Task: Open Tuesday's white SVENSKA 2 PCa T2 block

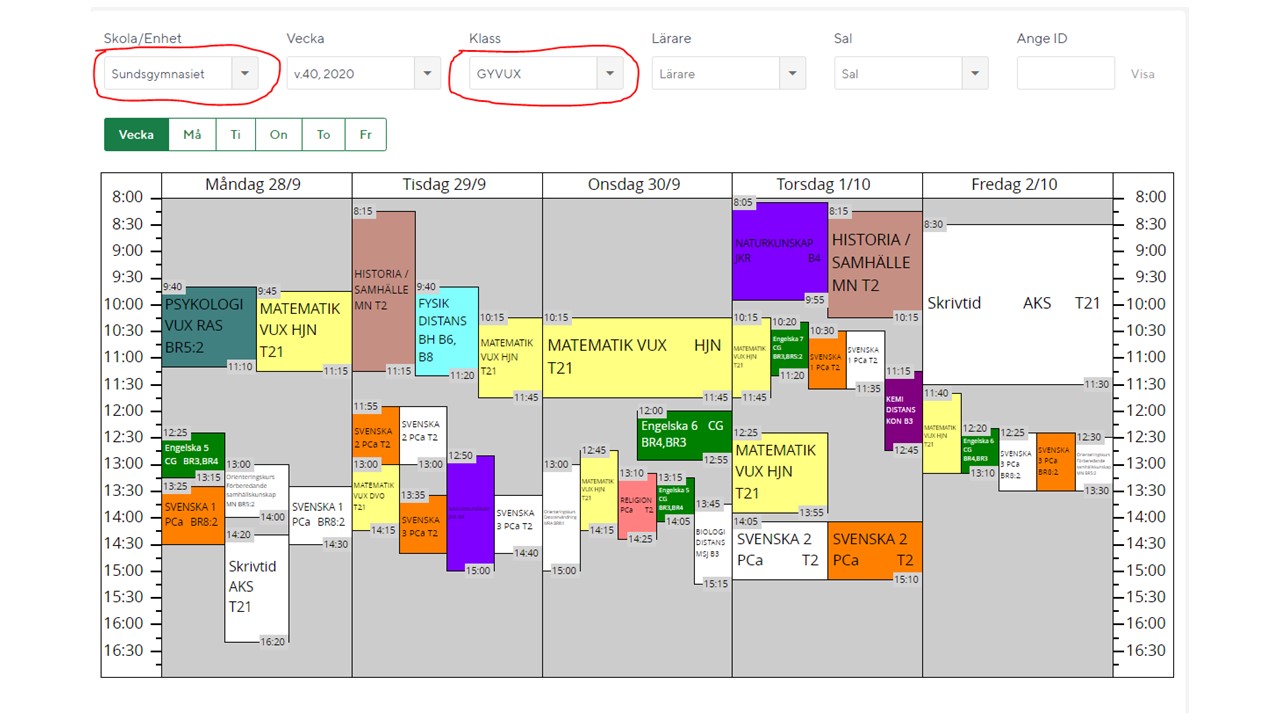Action: point(423,435)
